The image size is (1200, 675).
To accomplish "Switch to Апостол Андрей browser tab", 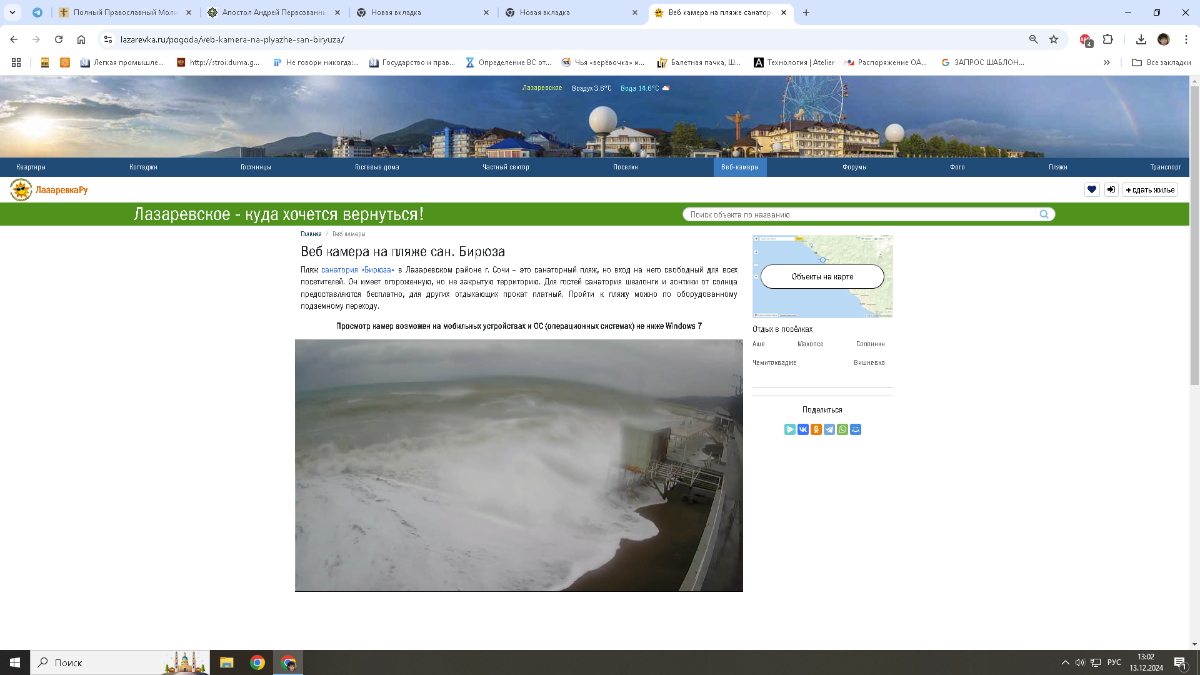I will (272, 12).
